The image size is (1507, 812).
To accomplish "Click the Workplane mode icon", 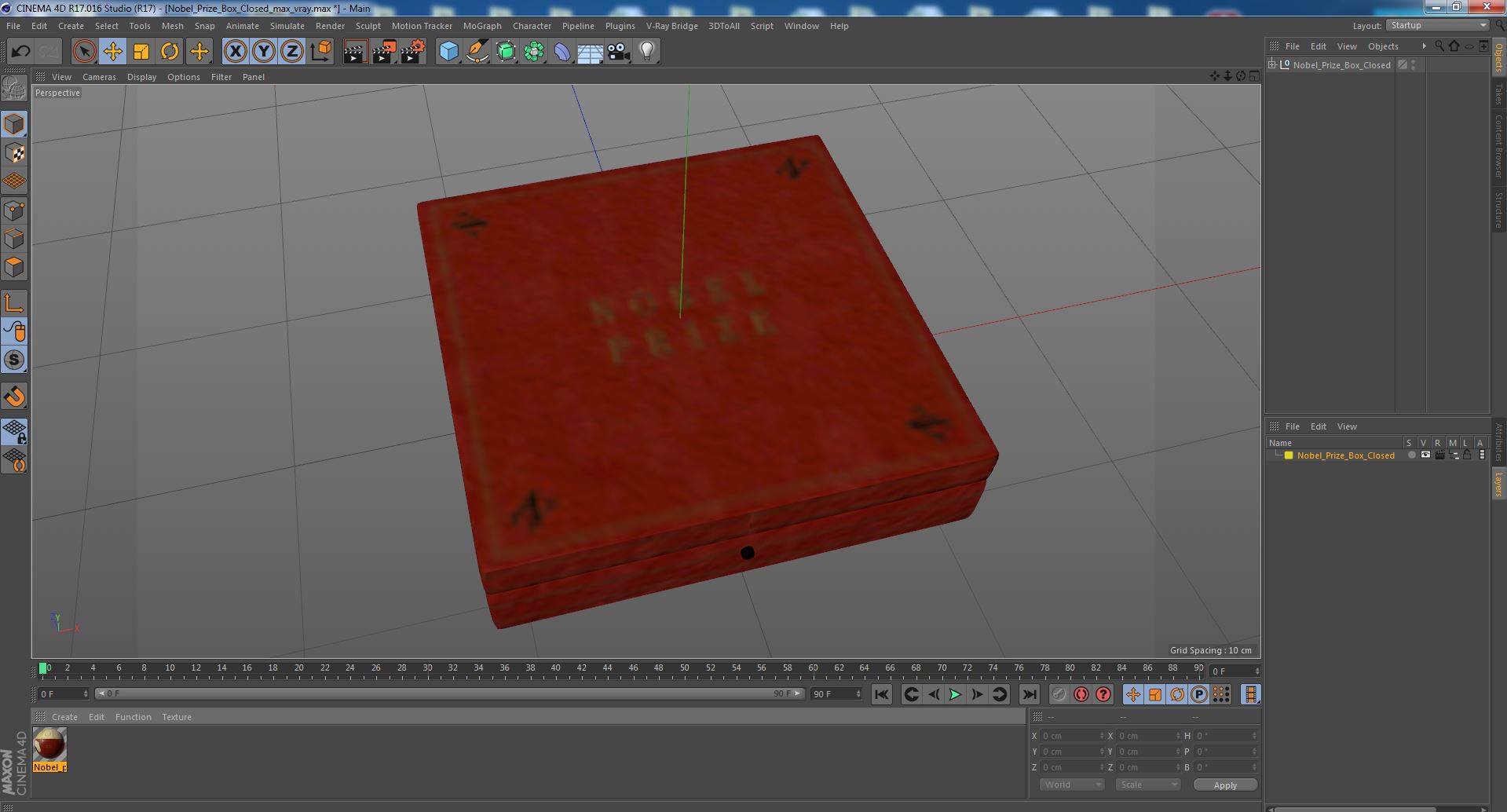I will (14, 181).
